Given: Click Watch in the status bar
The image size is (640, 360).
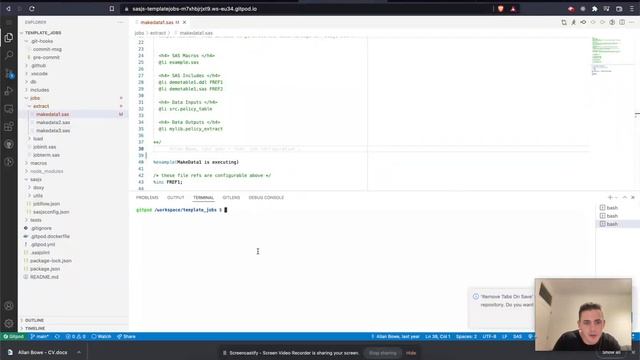Looking at the screenshot, I should click(x=101, y=337).
